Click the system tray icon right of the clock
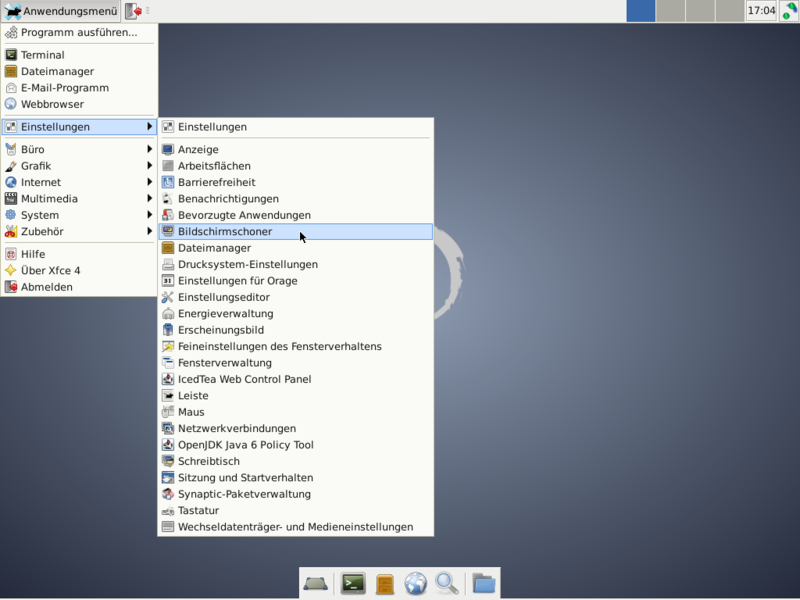 (789, 11)
